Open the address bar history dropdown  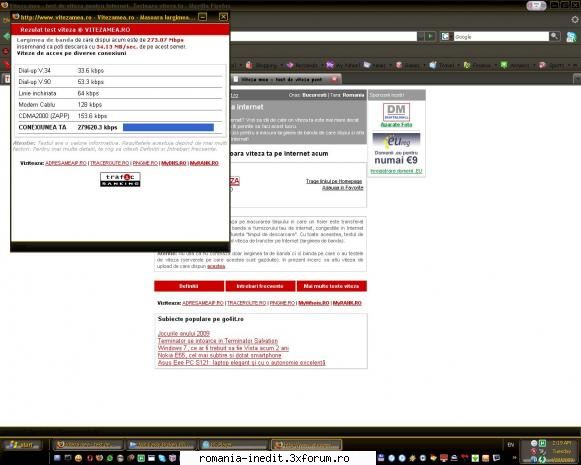click(x=421, y=36)
